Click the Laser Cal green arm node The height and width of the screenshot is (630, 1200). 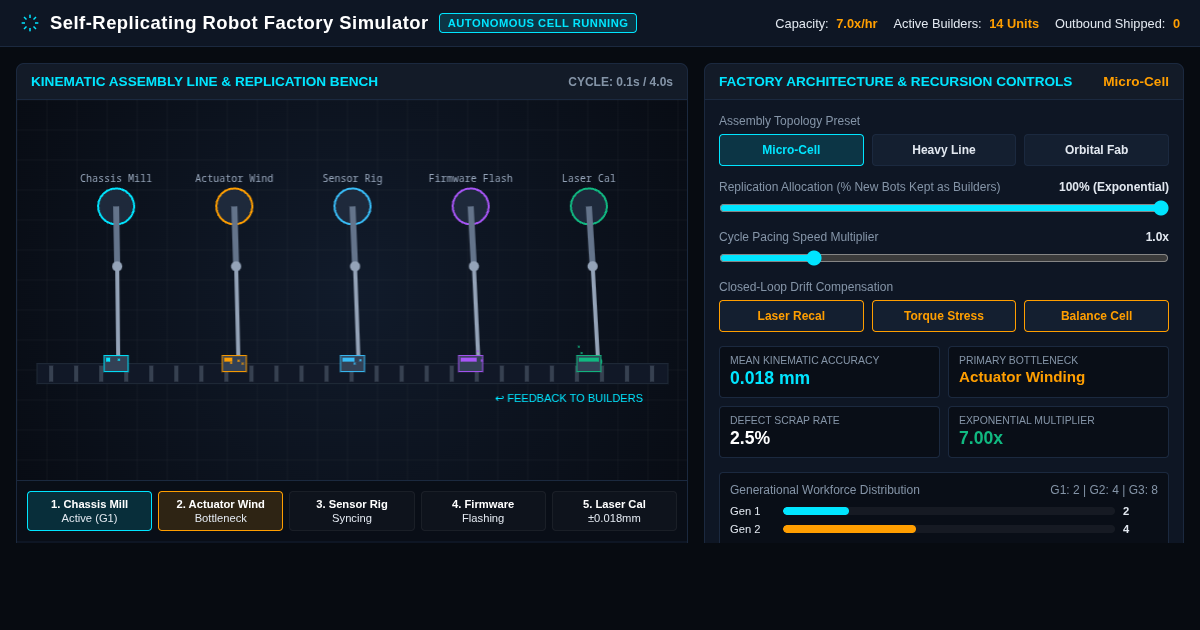588,206
